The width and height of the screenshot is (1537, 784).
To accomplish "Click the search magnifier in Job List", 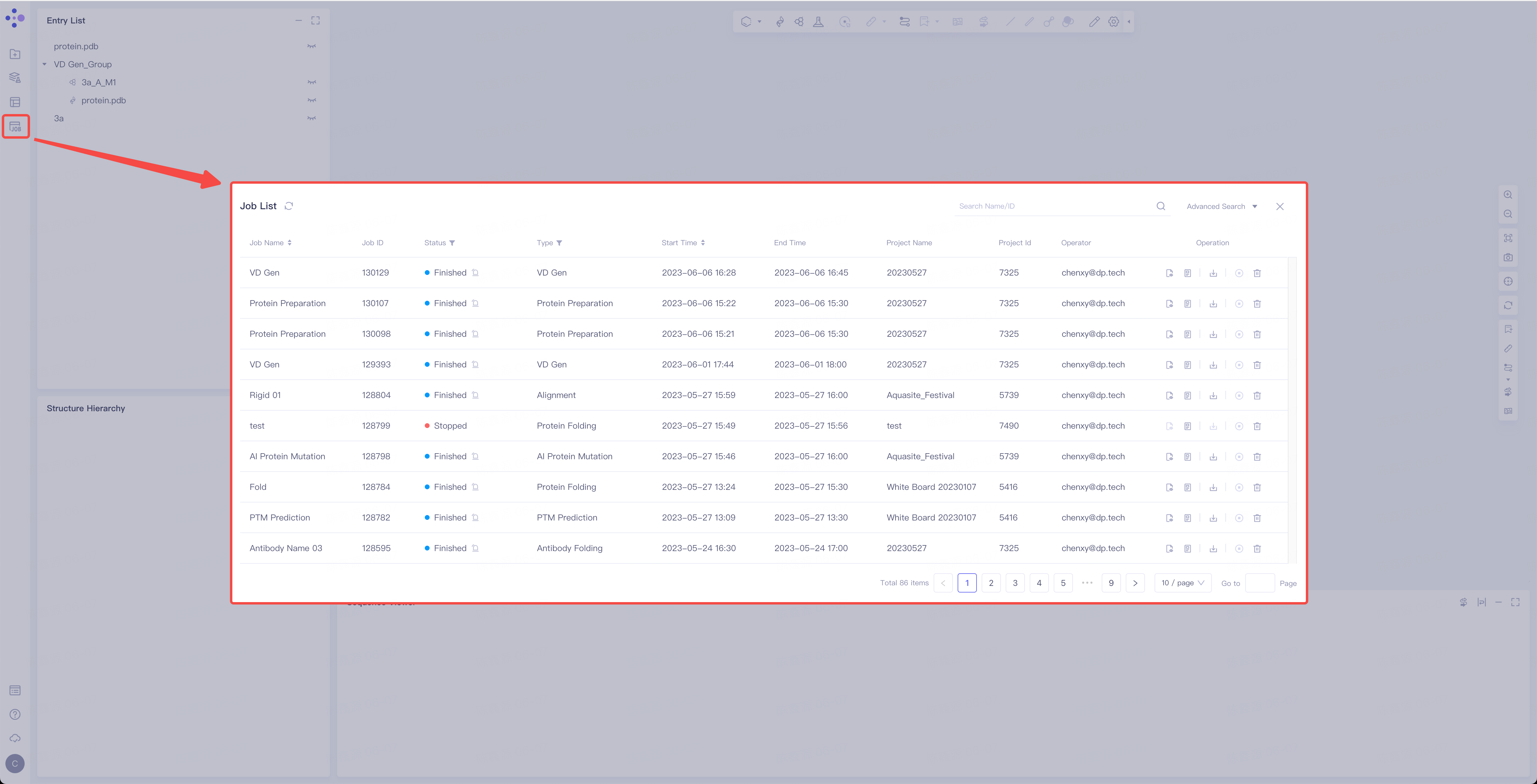I will [x=1161, y=206].
